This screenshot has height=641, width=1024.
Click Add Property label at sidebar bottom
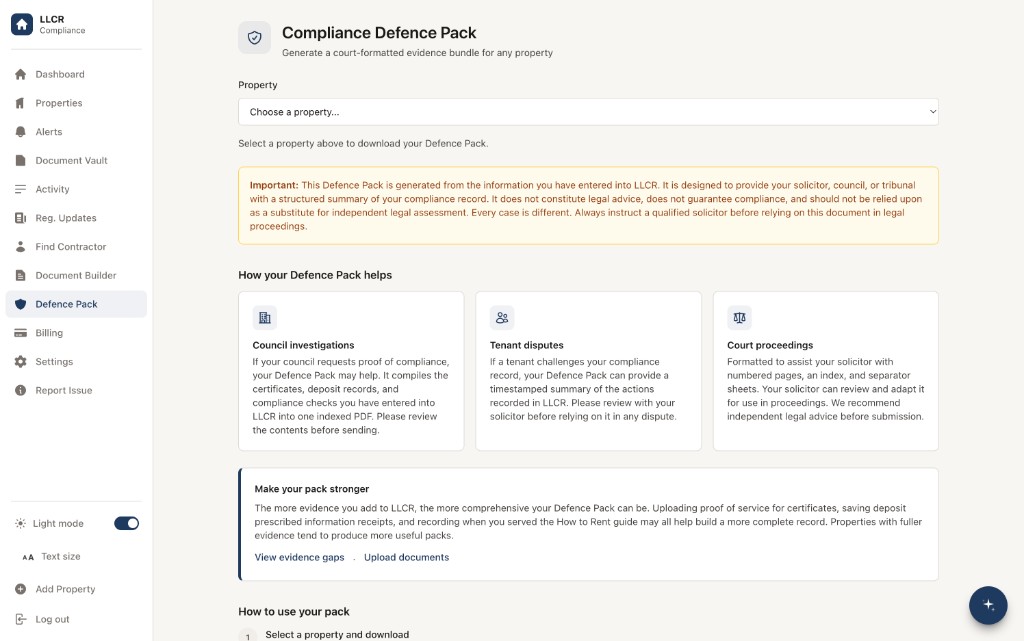[x=65, y=589]
